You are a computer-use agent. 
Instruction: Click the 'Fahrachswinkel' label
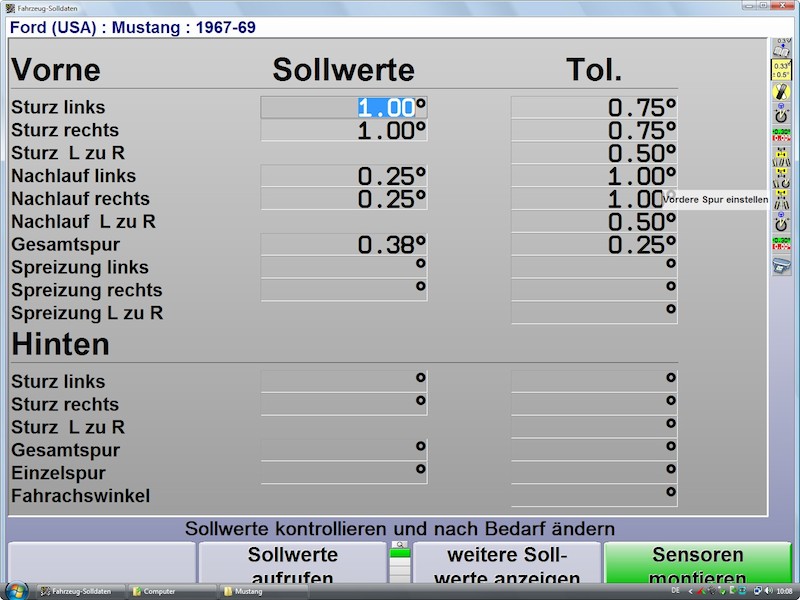(x=81, y=495)
